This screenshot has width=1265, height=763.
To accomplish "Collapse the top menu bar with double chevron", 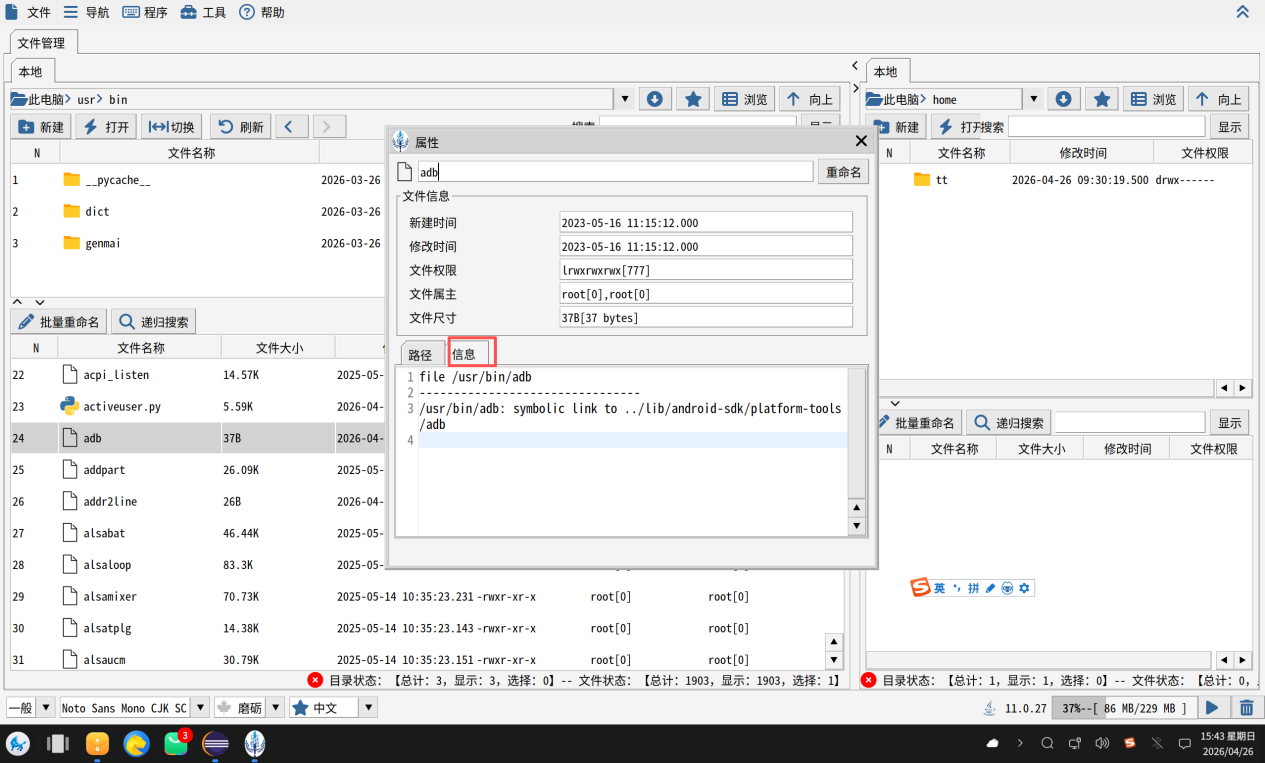I will pos(1242,12).
